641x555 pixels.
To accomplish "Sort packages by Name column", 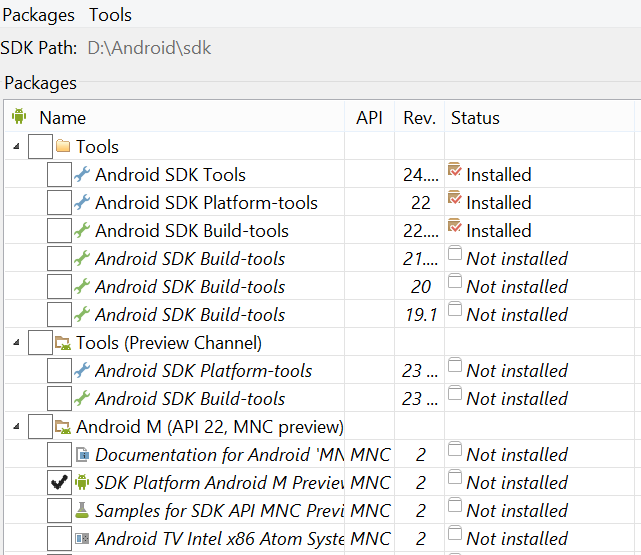I will [63, 118].
